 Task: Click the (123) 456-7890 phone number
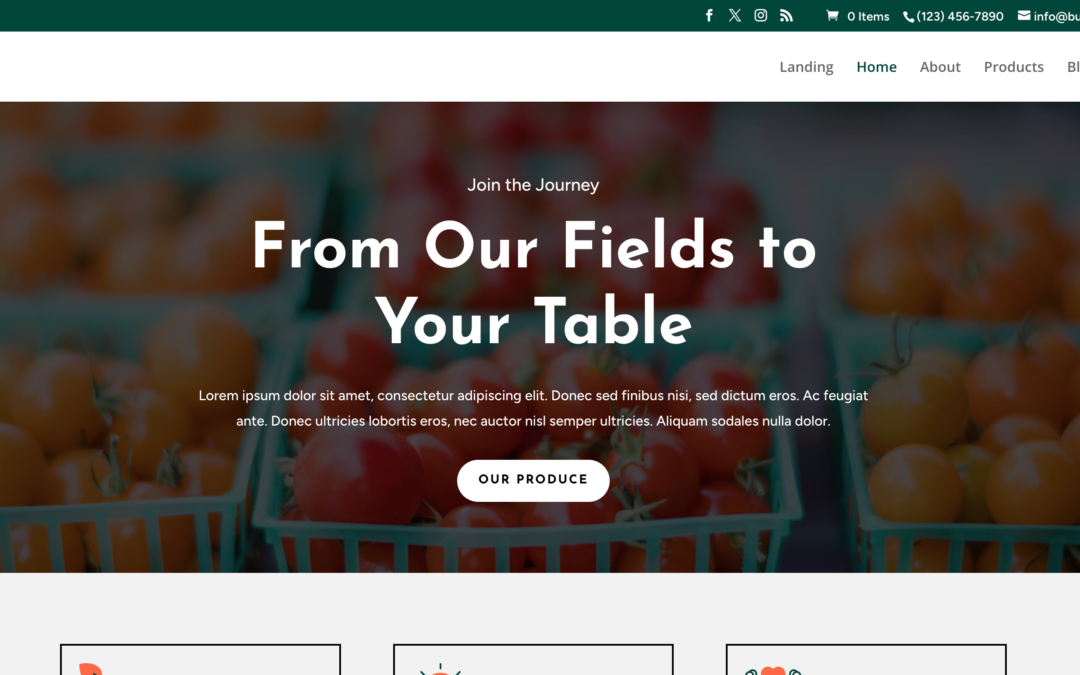click(959, 17)
